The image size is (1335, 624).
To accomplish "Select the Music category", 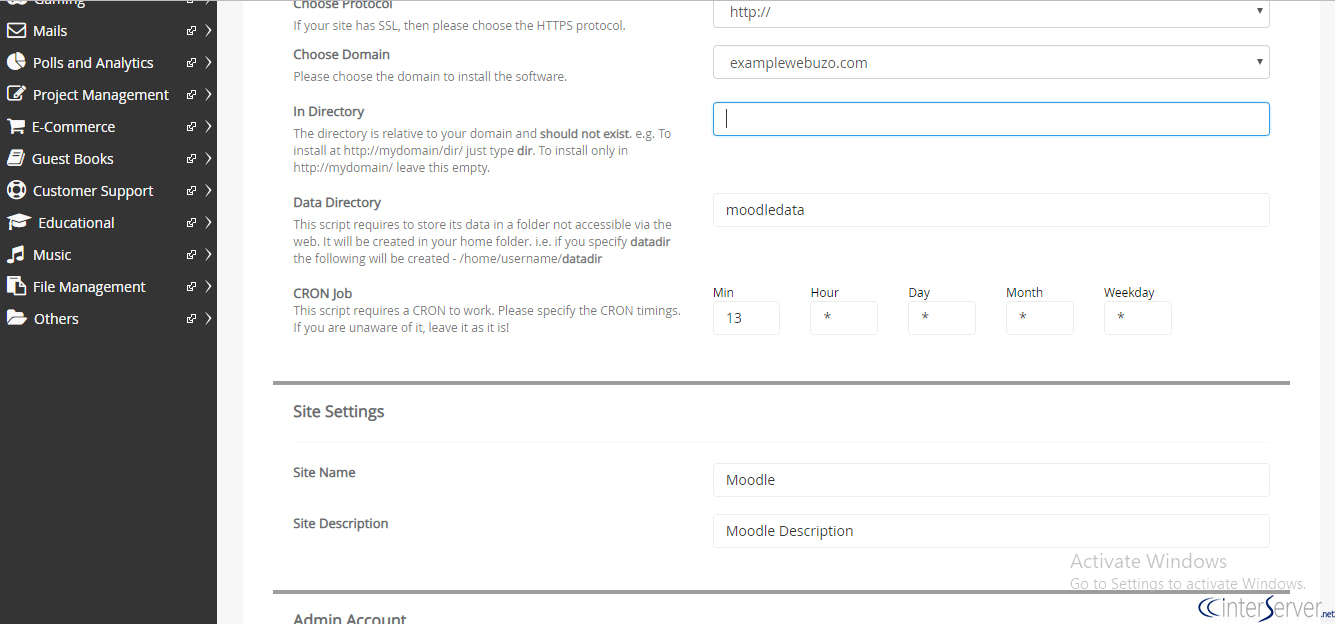I will pos(52,255).
